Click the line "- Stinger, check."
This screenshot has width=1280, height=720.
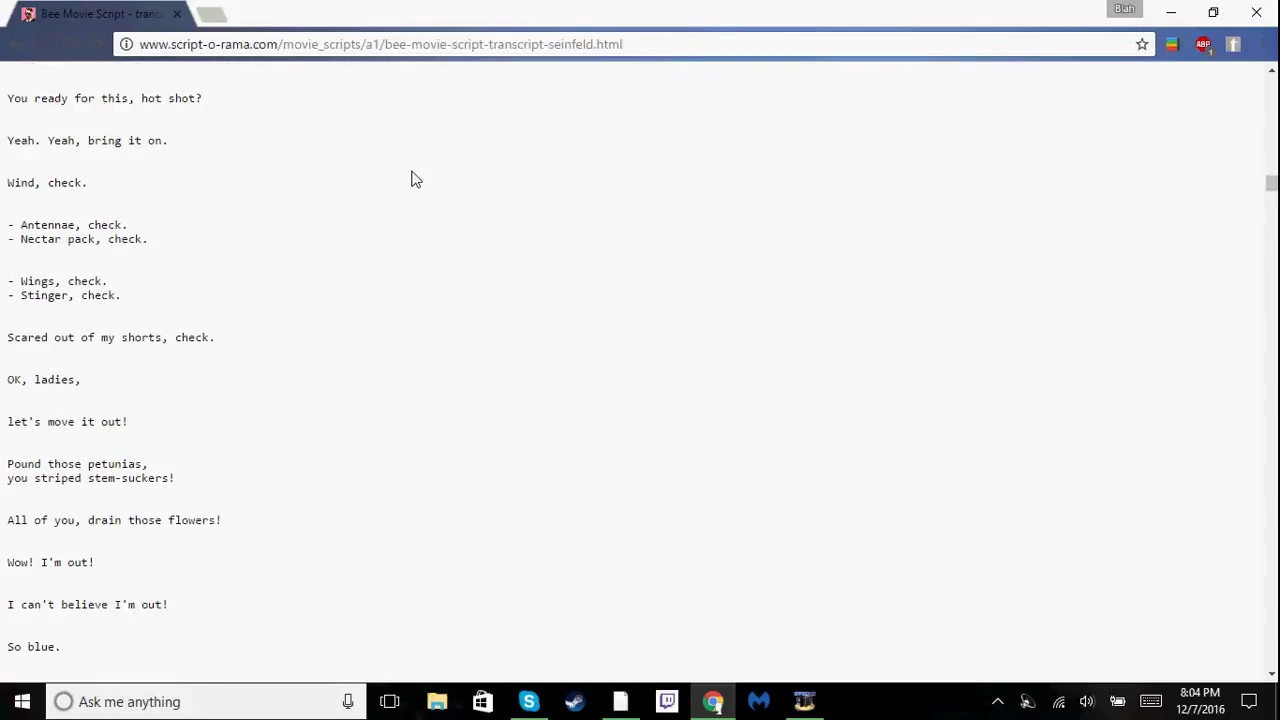coord(64,295)
